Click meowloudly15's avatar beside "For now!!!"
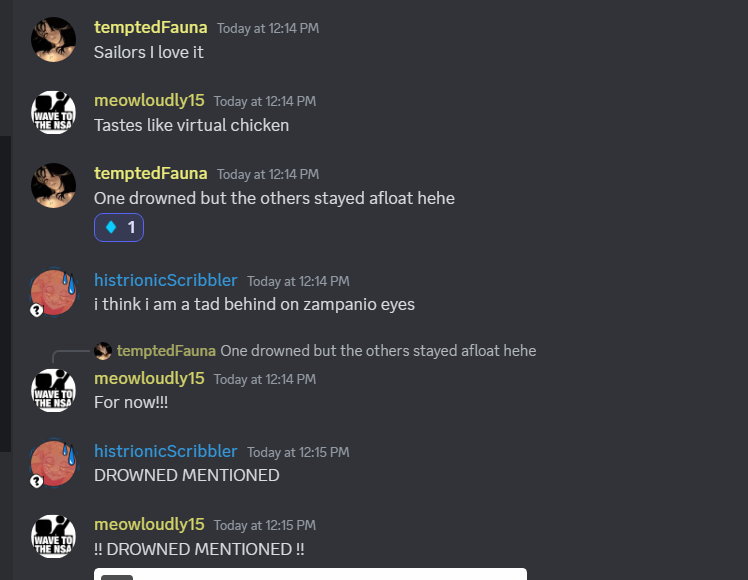The height and width of the screenshot is (580, 748). [53, 391]
